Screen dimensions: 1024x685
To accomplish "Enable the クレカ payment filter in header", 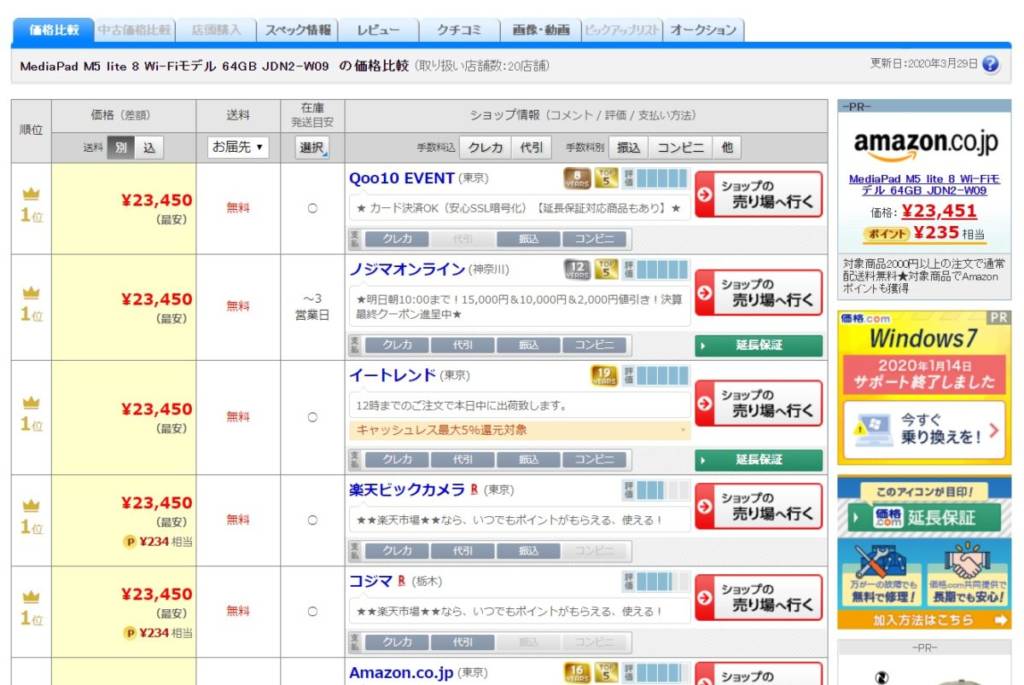I will tap(486, 148).
